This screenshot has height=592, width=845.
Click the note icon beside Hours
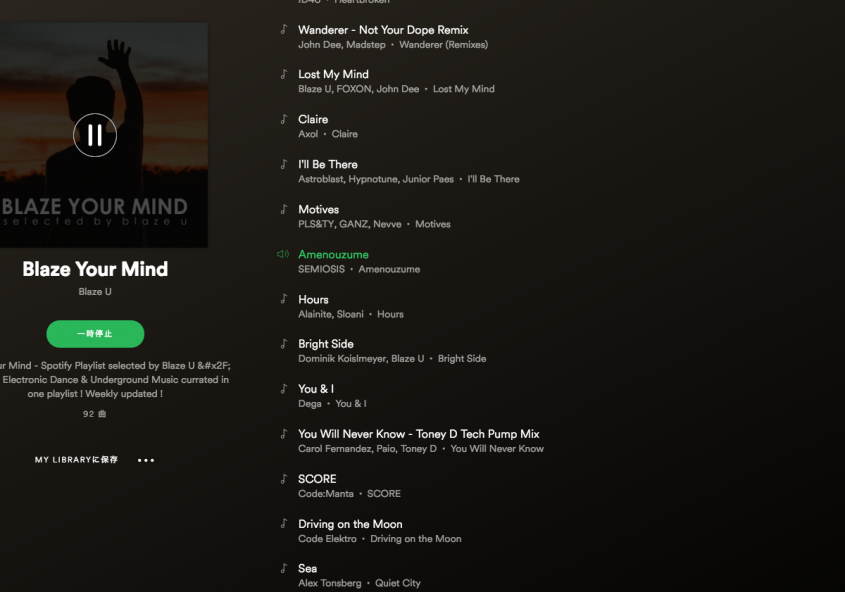click(284, 299)
